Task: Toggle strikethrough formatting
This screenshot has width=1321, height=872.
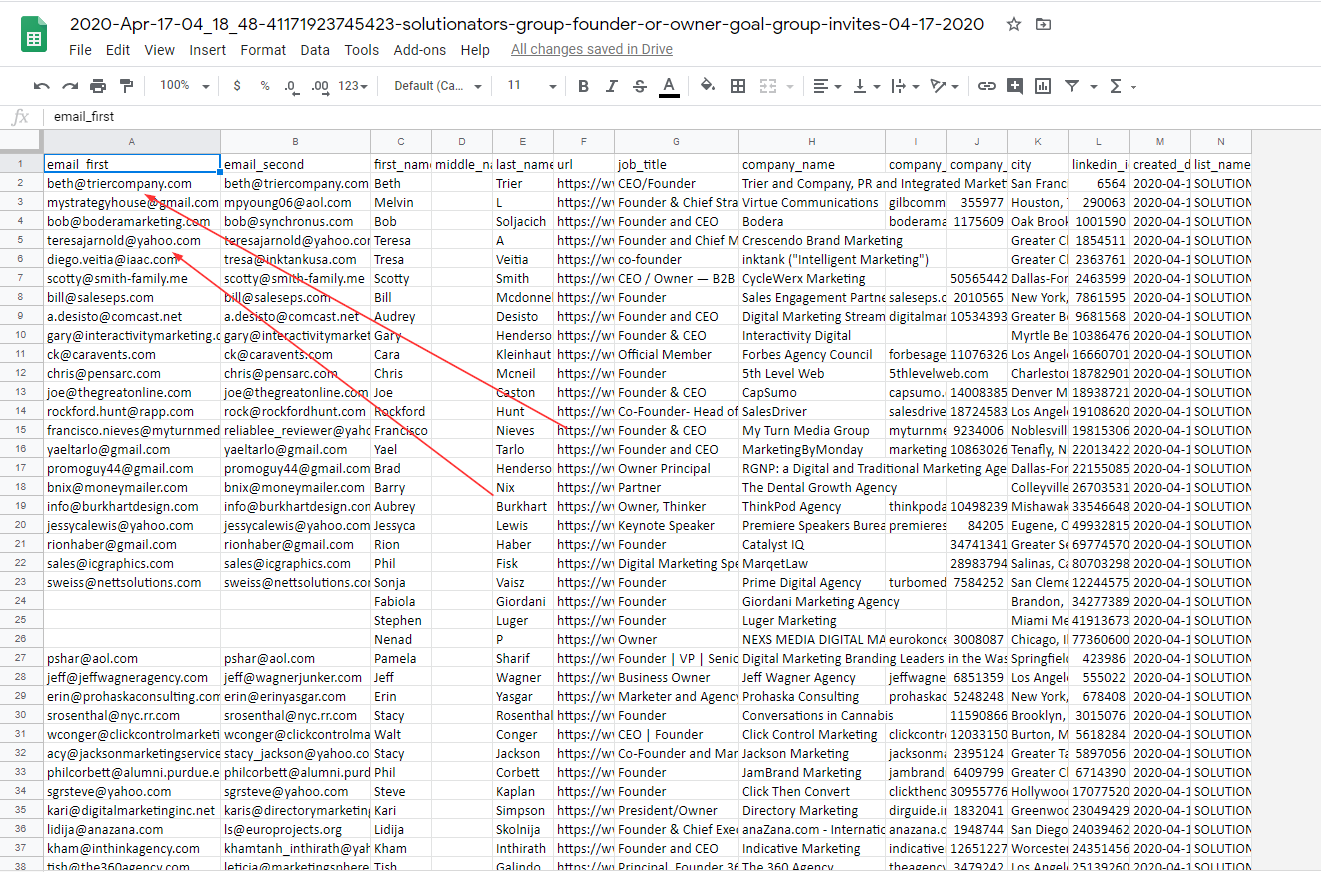Action: pyautogui.click(x=640, y=86)
